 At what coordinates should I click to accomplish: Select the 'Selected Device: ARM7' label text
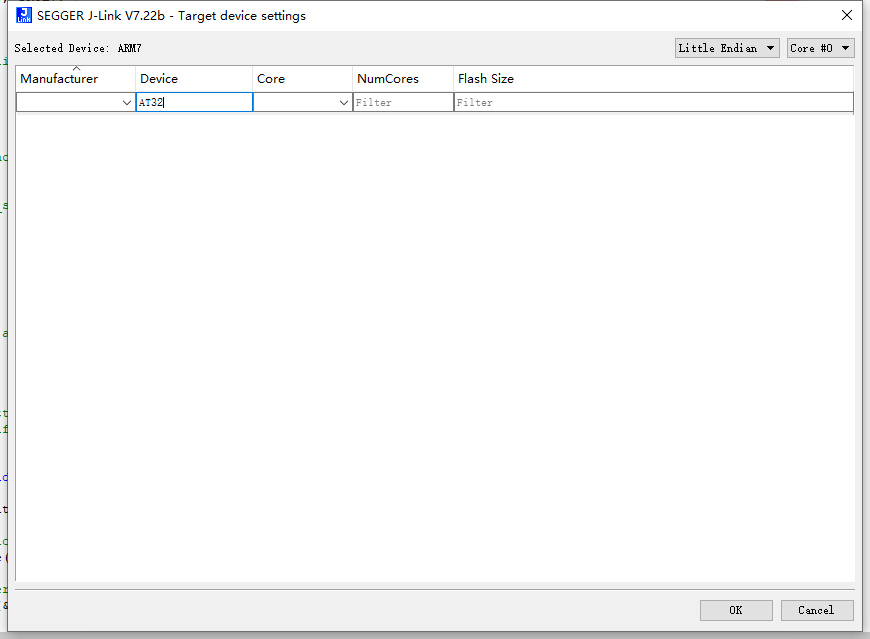tap(78, 48)
